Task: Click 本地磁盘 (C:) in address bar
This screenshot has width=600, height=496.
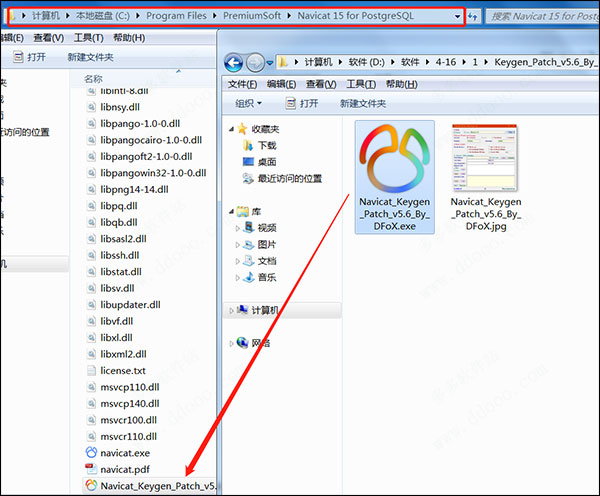Action: [x=103, y=16]
